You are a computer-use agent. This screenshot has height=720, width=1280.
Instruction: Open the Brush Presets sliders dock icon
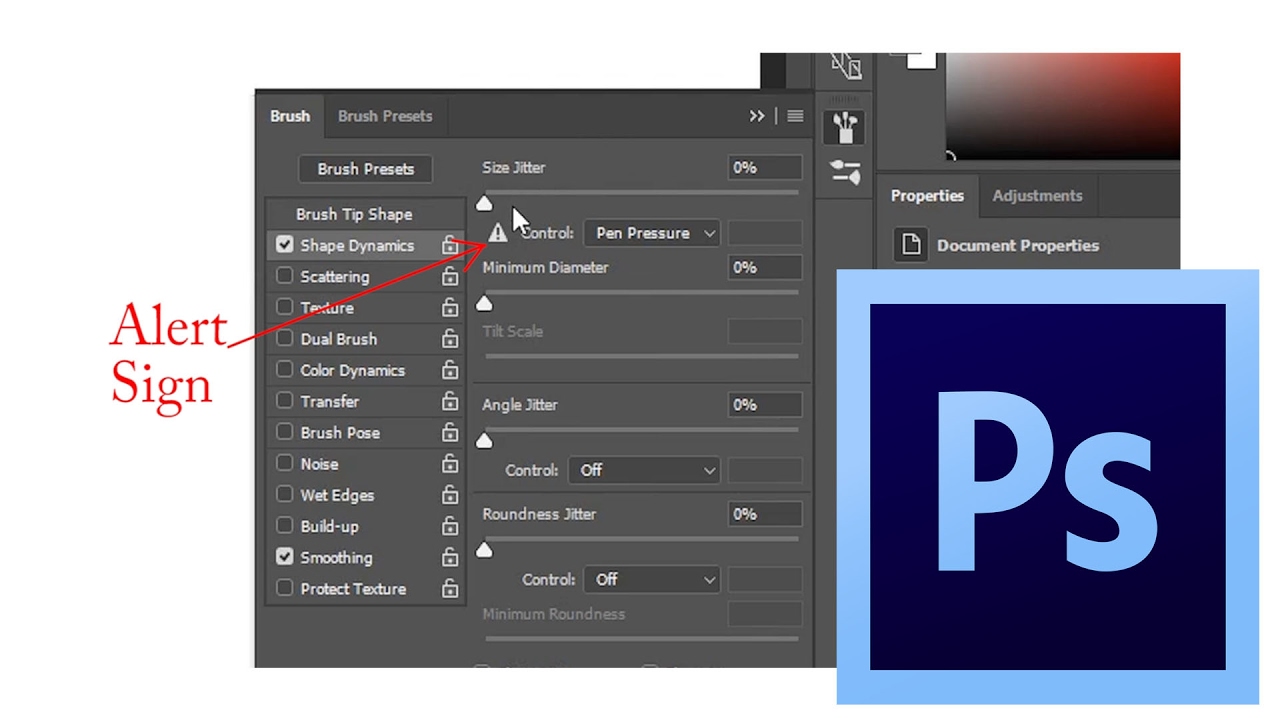pyautogui.click(x=845, y=171)
